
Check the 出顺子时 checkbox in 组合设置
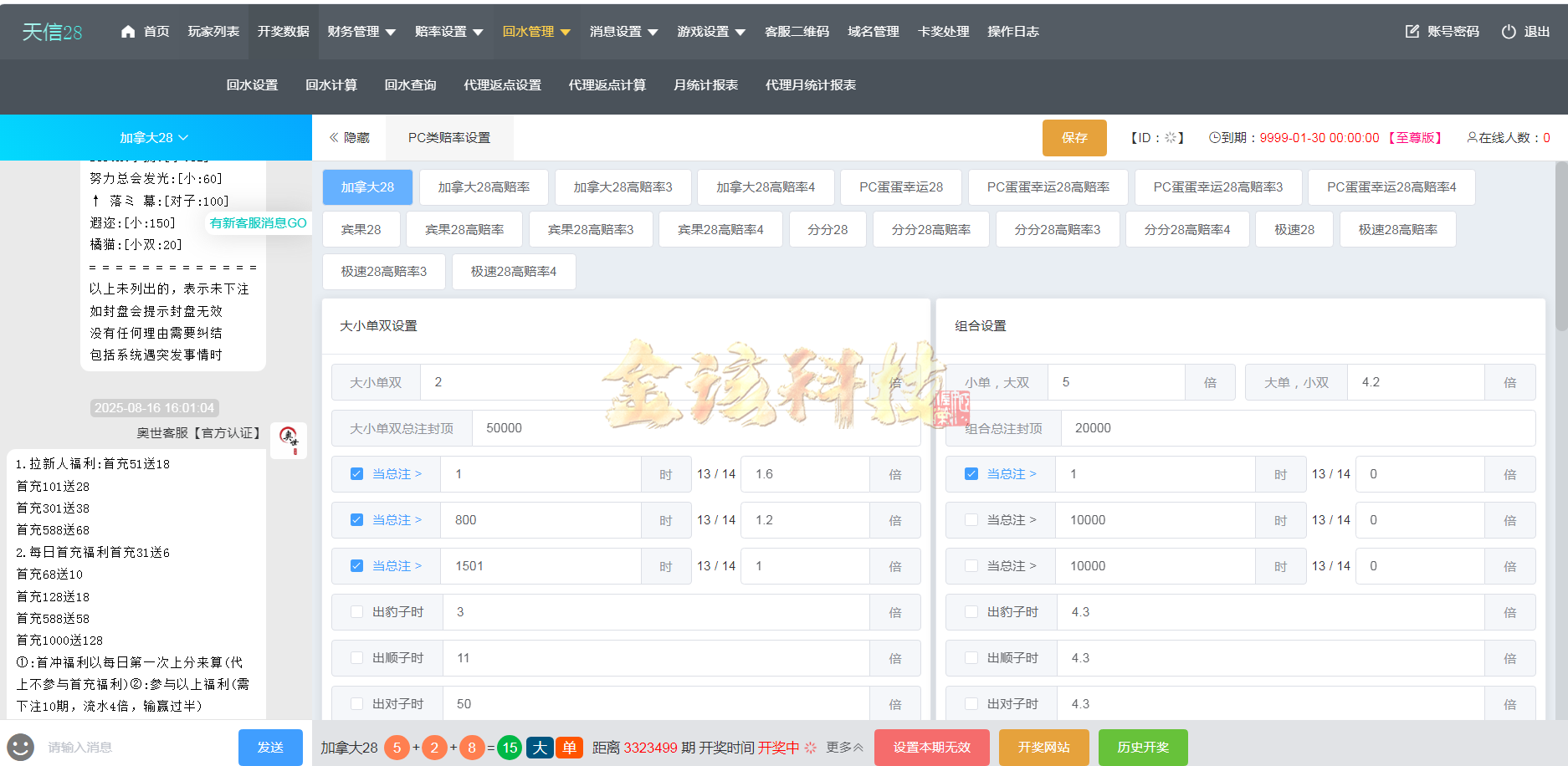(x=971, y=657)
